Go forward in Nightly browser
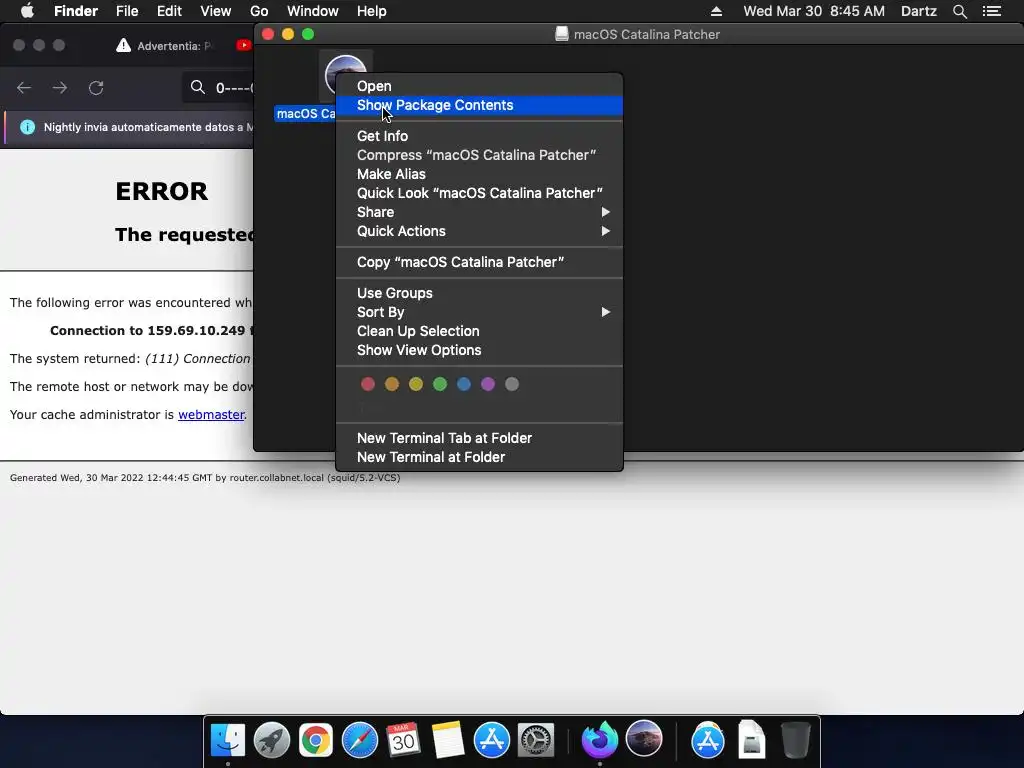This screenshot has width=1024, height=768. click(x=60, y=88)
